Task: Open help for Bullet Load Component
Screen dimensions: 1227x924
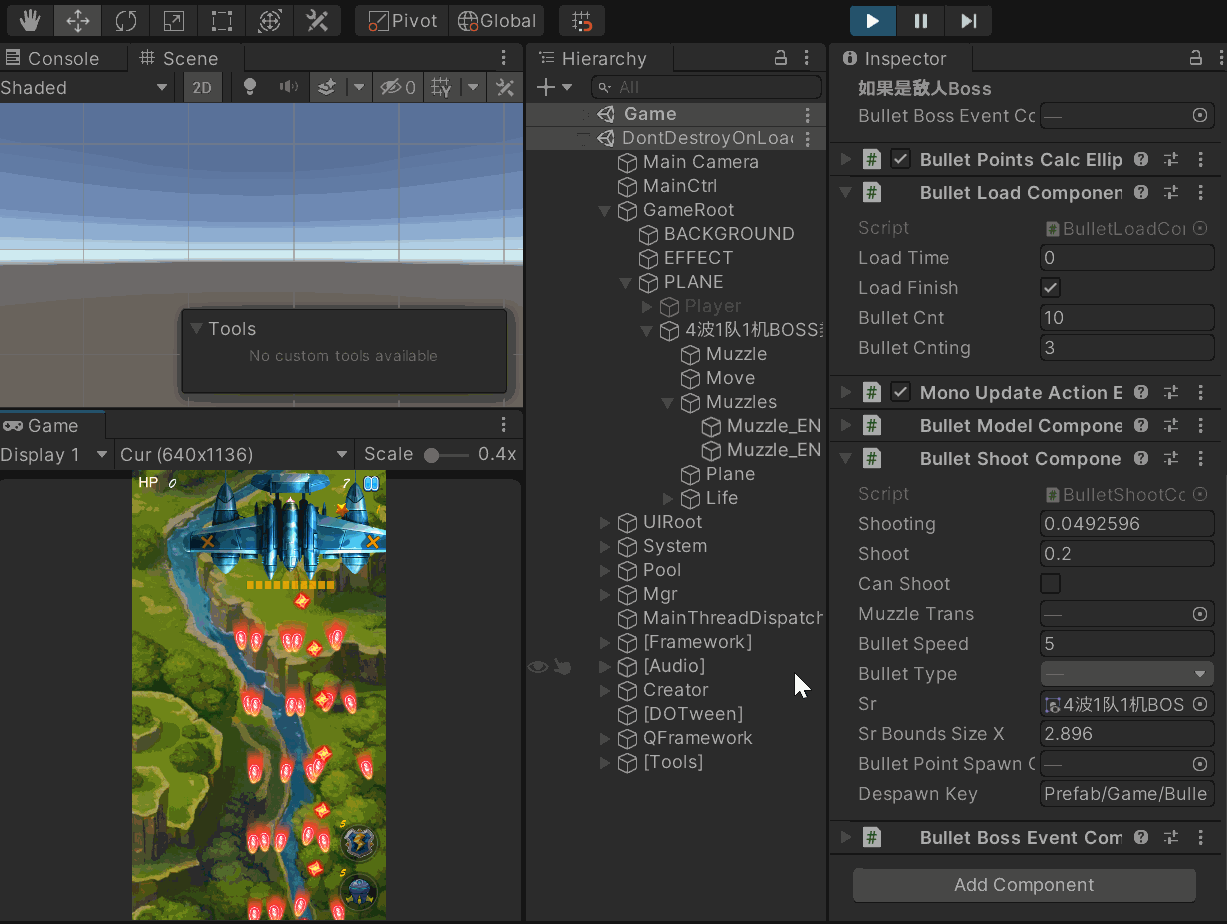Action: tap(1141, 193)
